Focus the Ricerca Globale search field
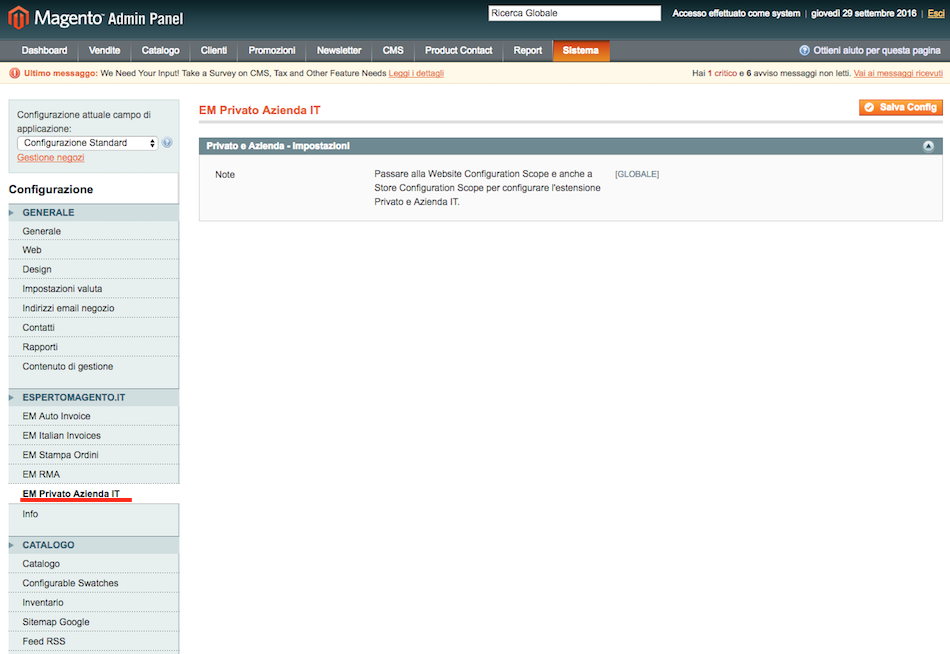 pyautogui.click(x=574, y=13)
